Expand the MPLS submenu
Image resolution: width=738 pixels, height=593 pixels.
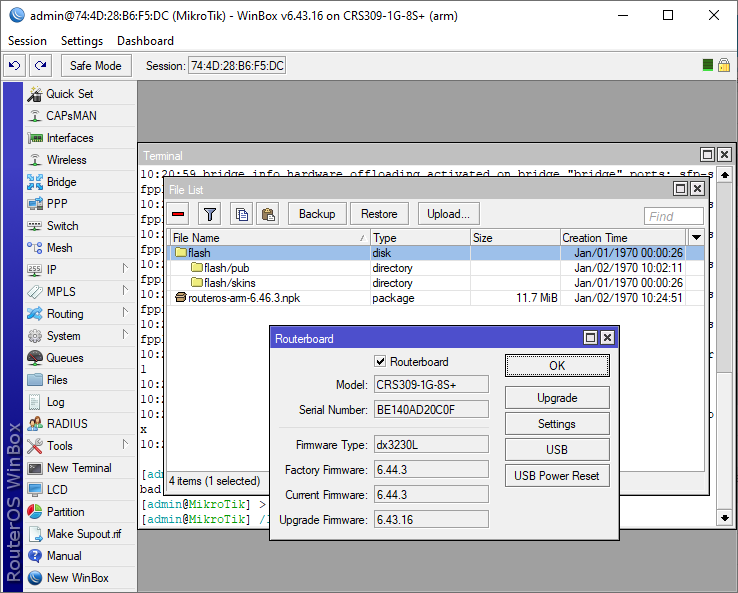click(125, 290)
